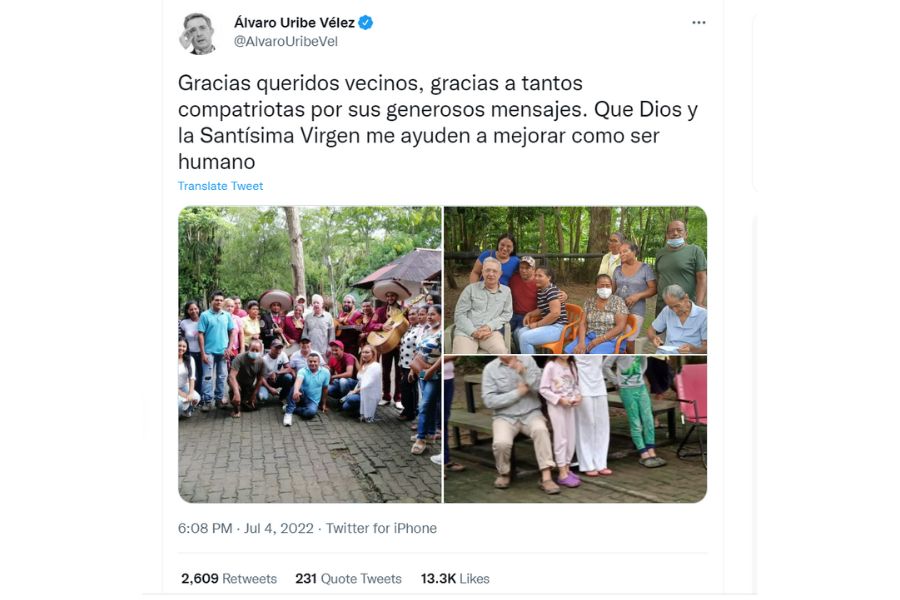
Task: Click the word 'humano' ending the tweet
Action: [216, 162]
